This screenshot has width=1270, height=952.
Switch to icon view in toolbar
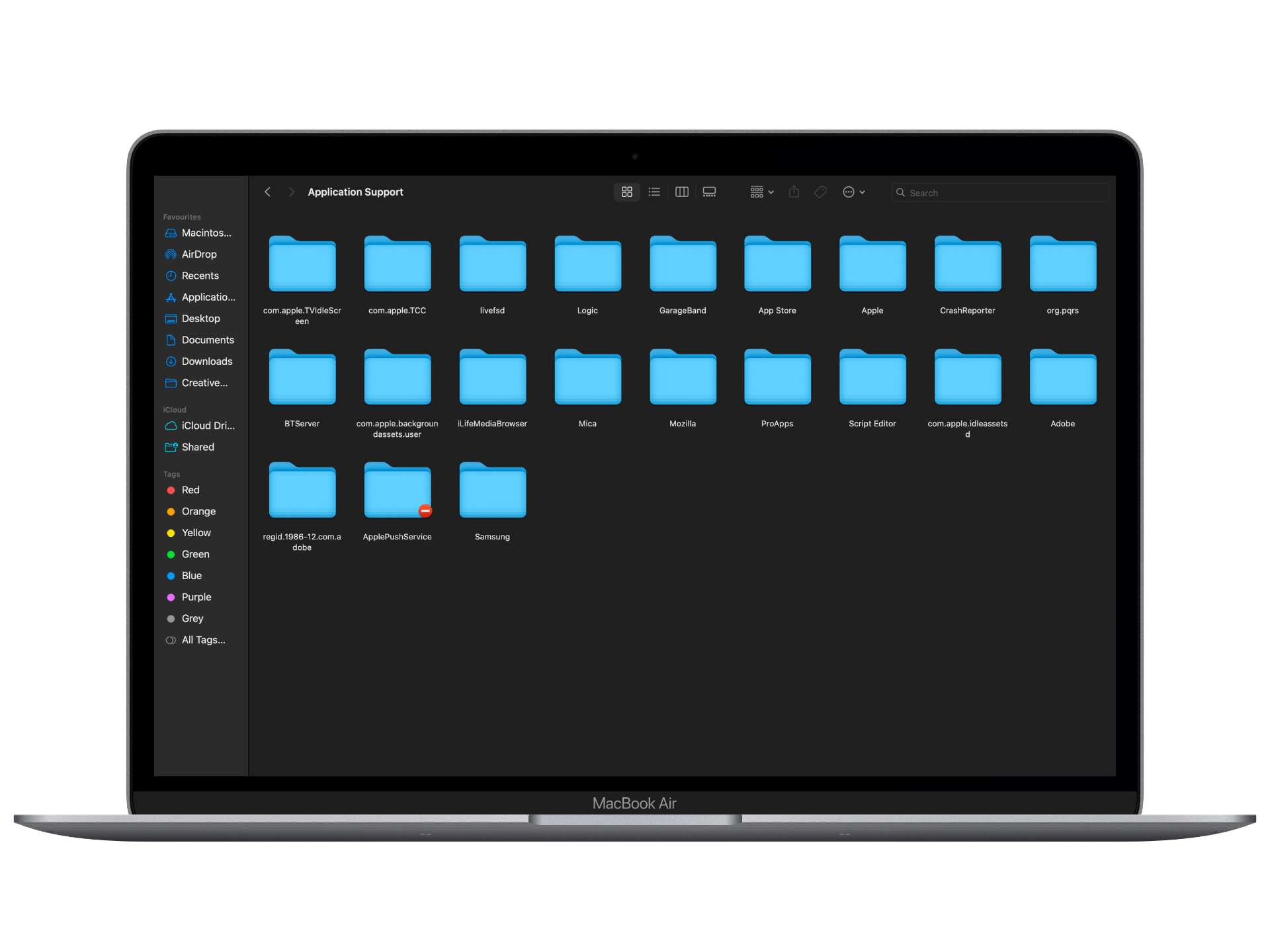[626, 192]
